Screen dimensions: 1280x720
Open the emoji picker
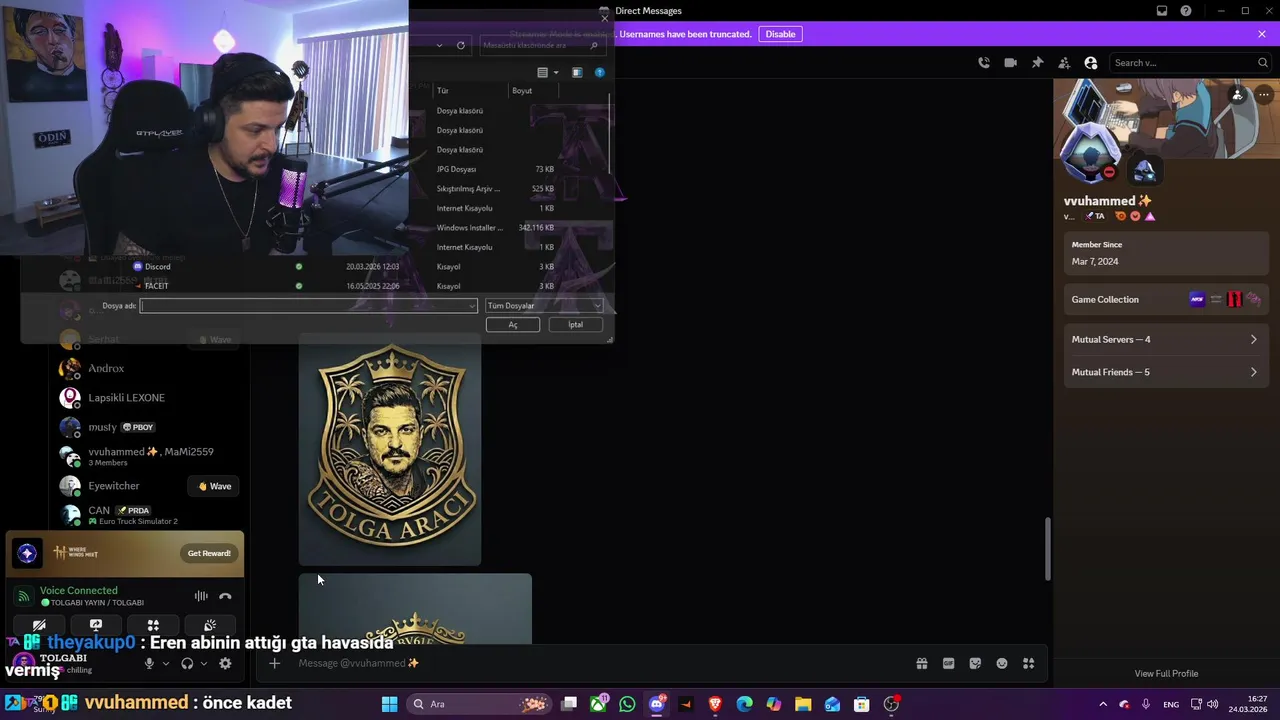point(1002,663)
